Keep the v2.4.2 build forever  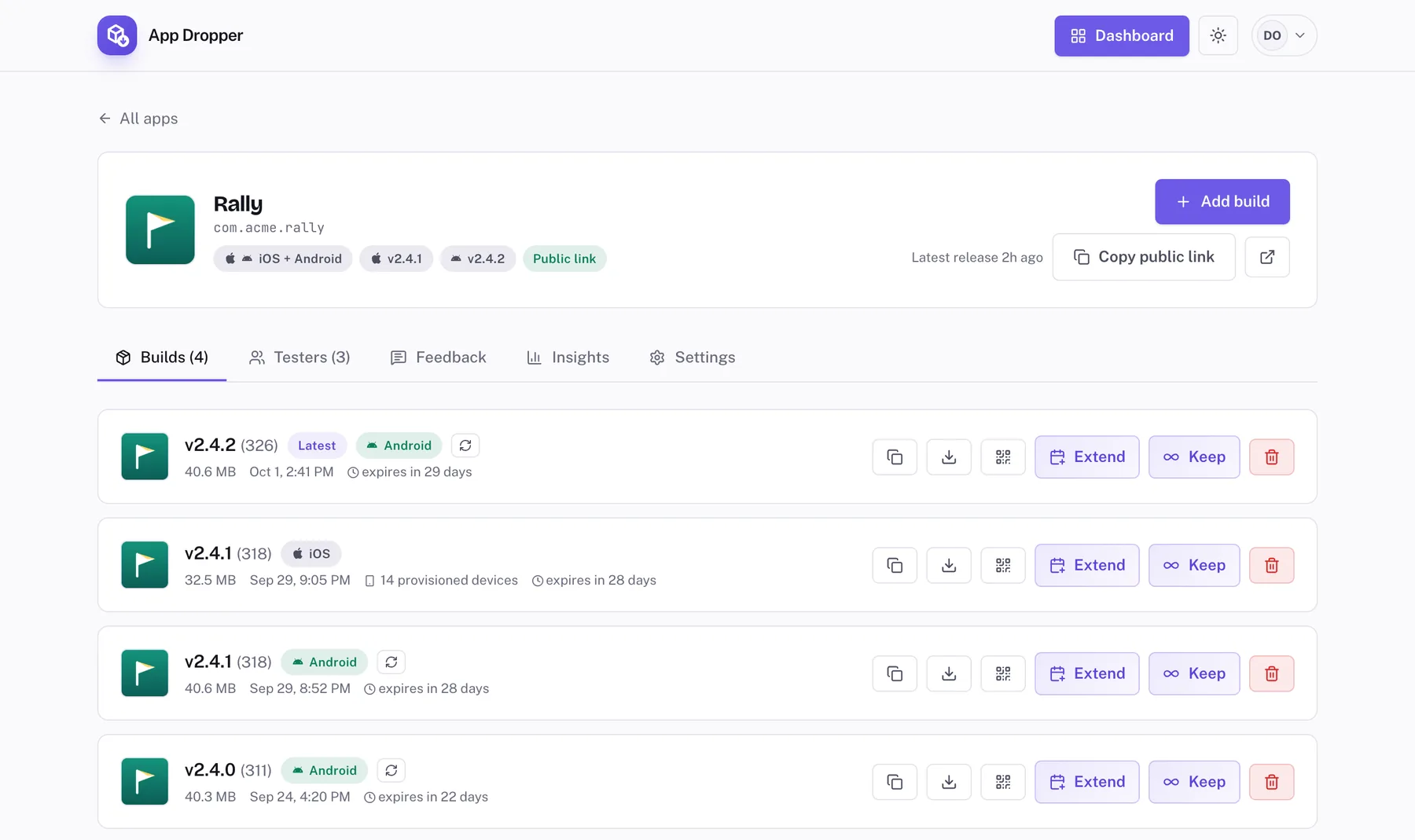(x=1194, y=457)
